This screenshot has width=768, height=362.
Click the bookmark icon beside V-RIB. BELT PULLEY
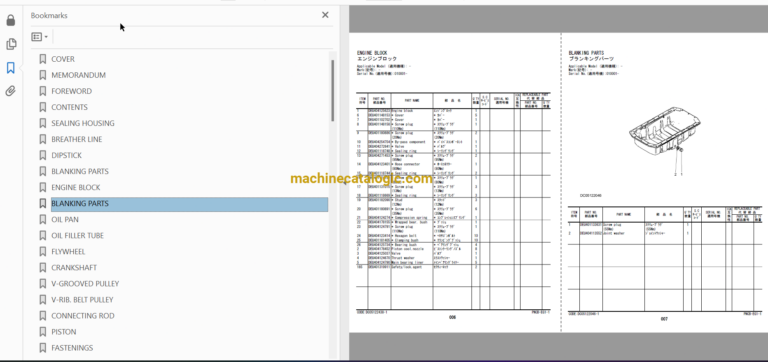pos(43,300)
